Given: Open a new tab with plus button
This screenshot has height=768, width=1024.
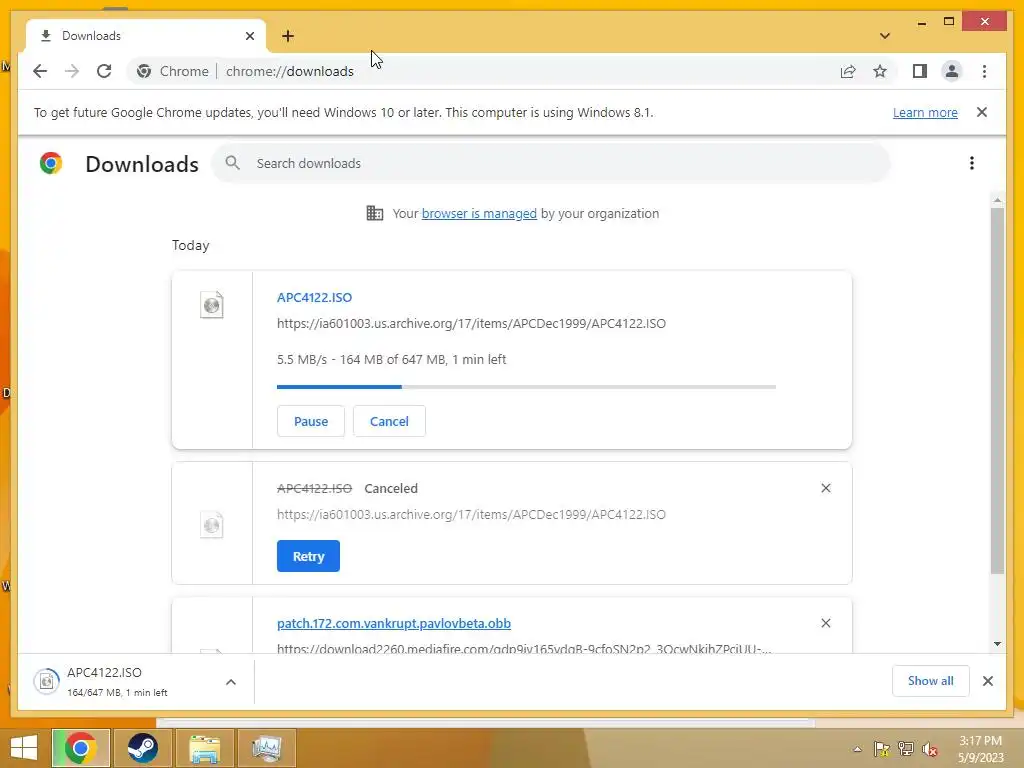Looking at the screenshot, I should coord(288,36).
